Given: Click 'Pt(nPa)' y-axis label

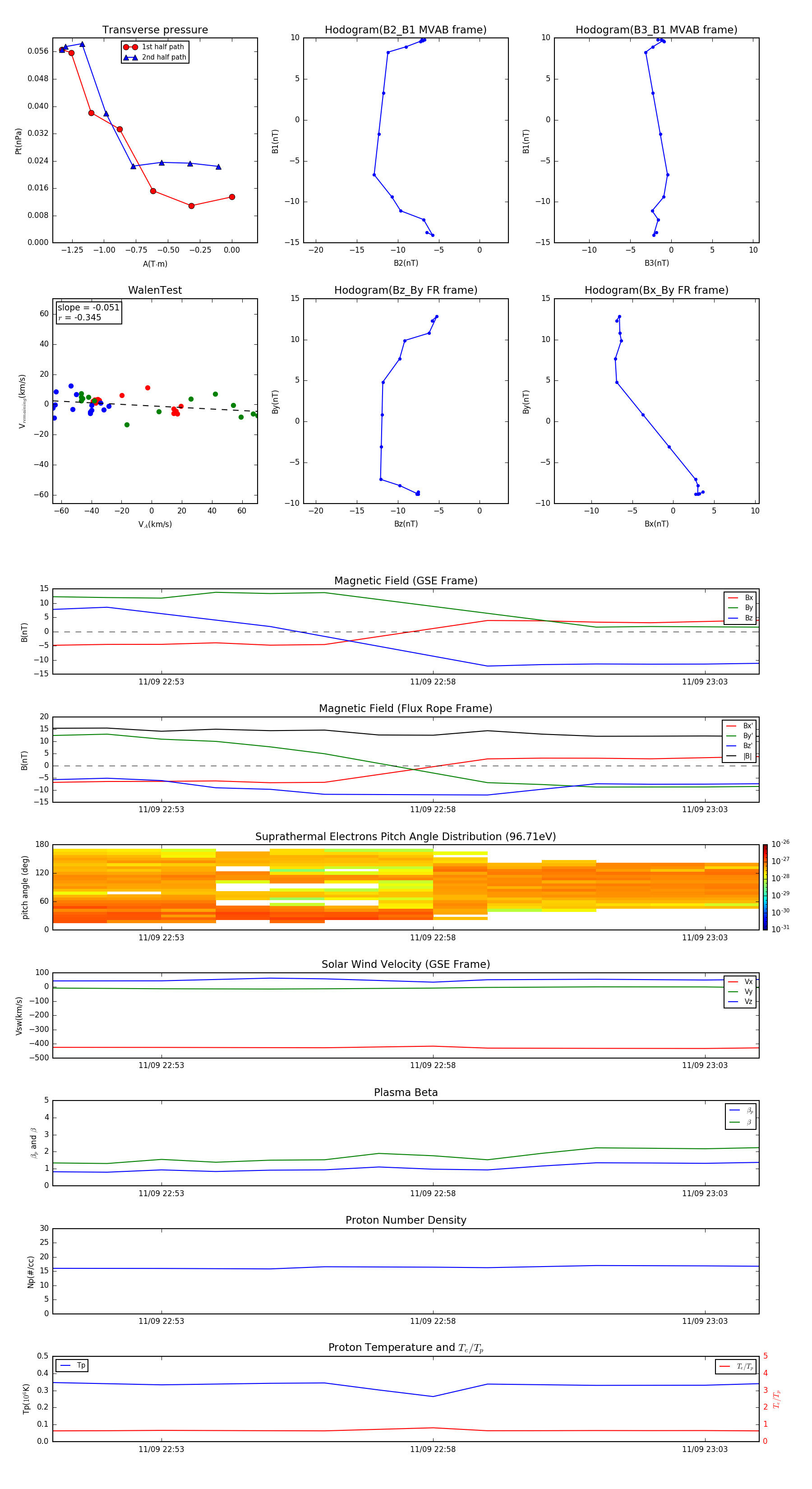Looking at the screenshot, I should (x=18, y=141).
